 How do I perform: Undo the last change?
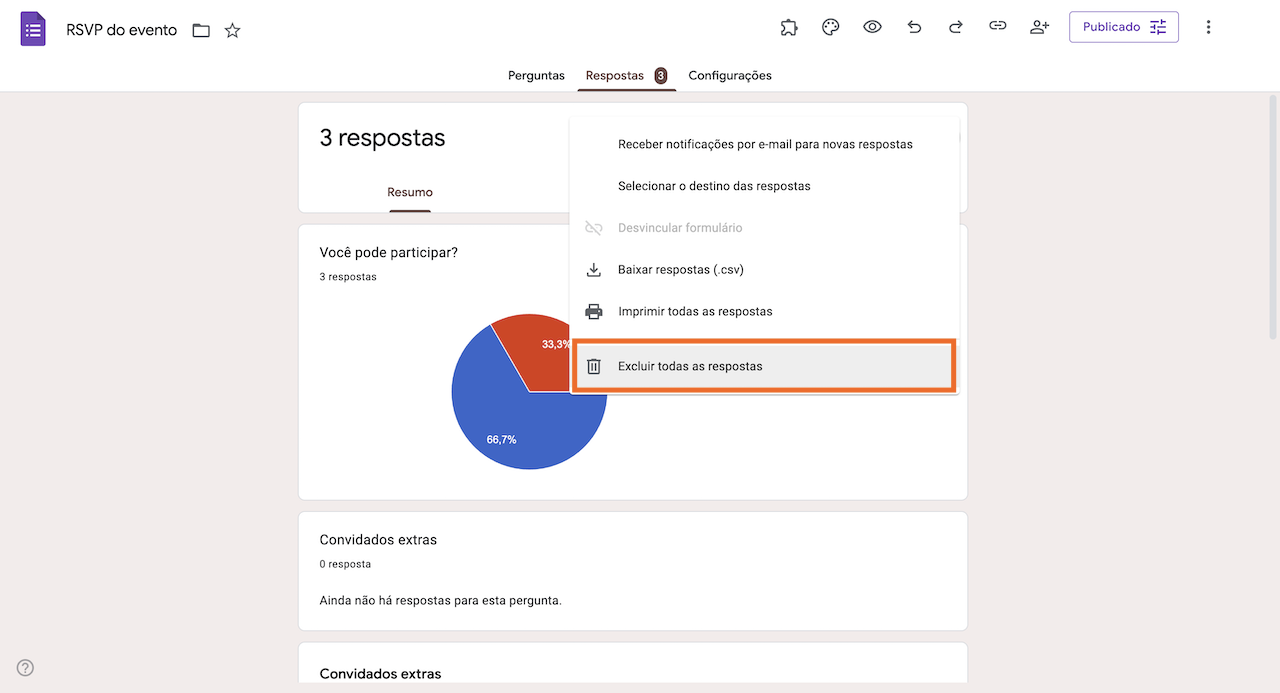(x=914, y=27)
